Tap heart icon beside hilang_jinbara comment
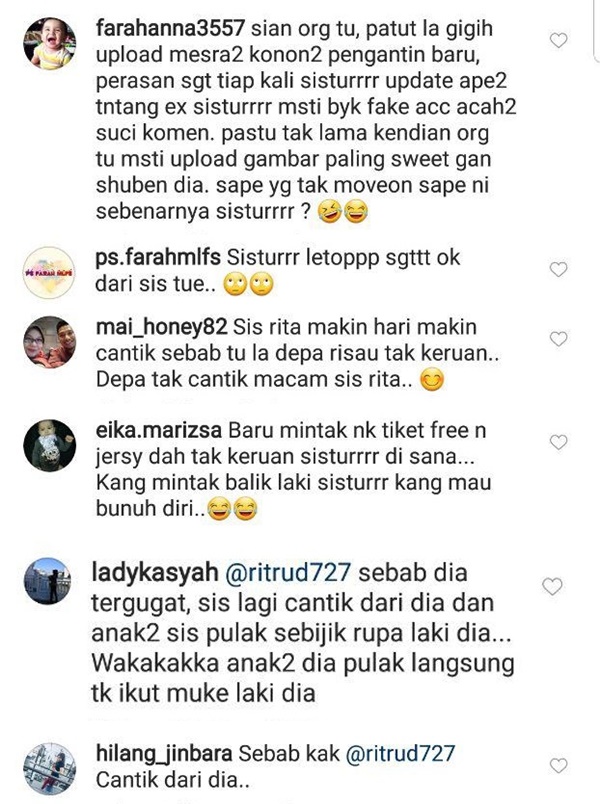The image size is (600, 804). click(558, 766)
